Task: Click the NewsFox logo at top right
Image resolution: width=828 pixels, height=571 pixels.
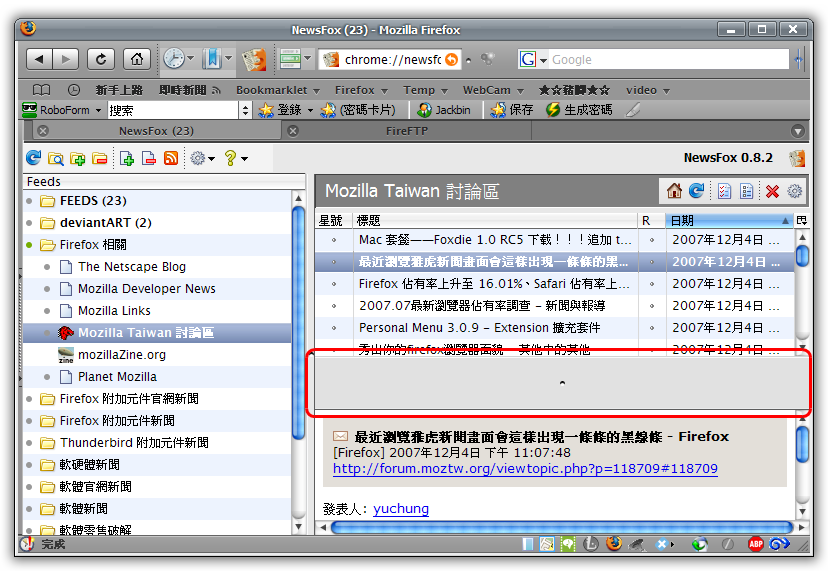Action: 797,158
